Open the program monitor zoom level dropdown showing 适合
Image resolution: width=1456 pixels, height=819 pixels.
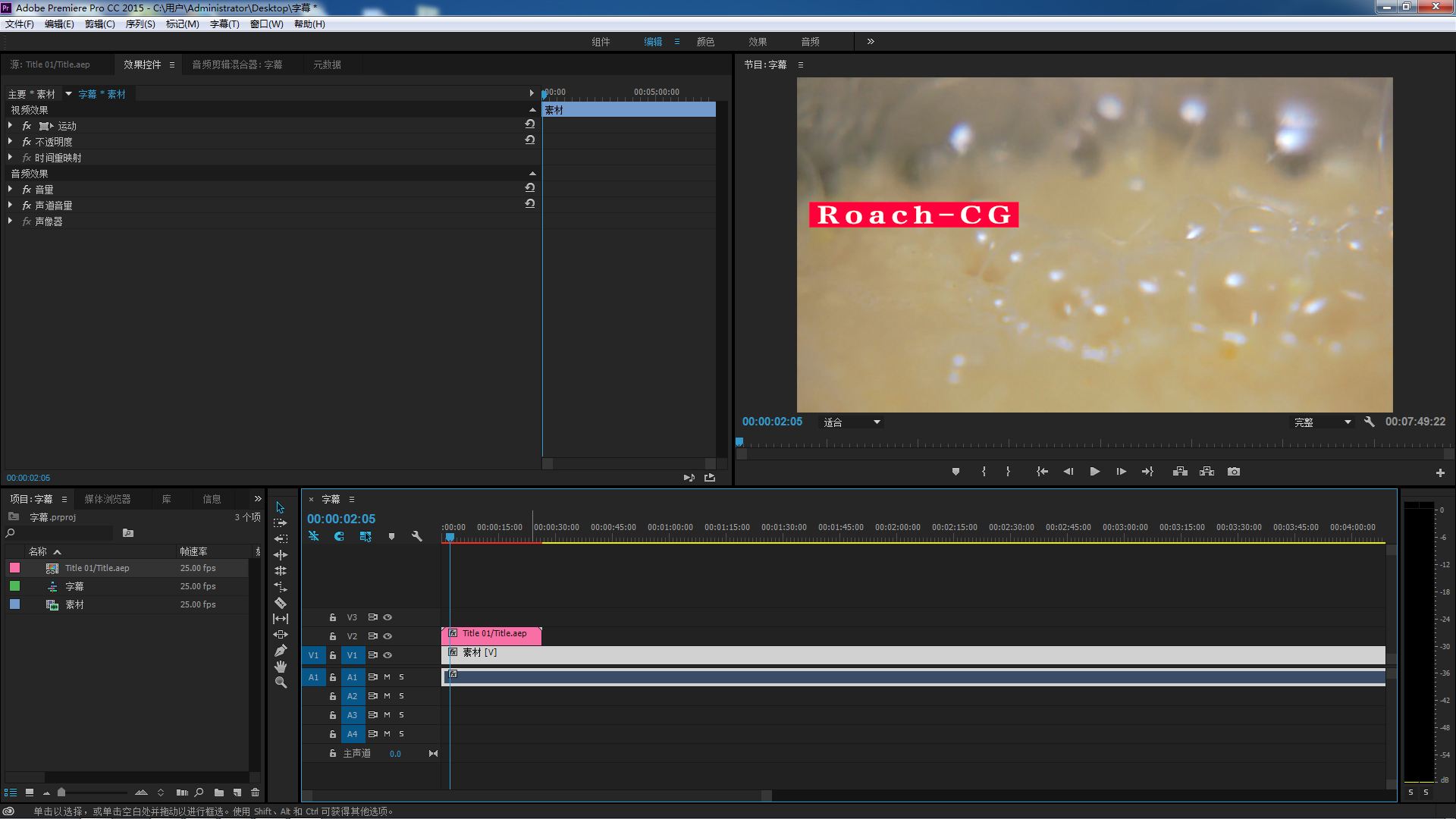pyautogui.click(x=851, y=422)
